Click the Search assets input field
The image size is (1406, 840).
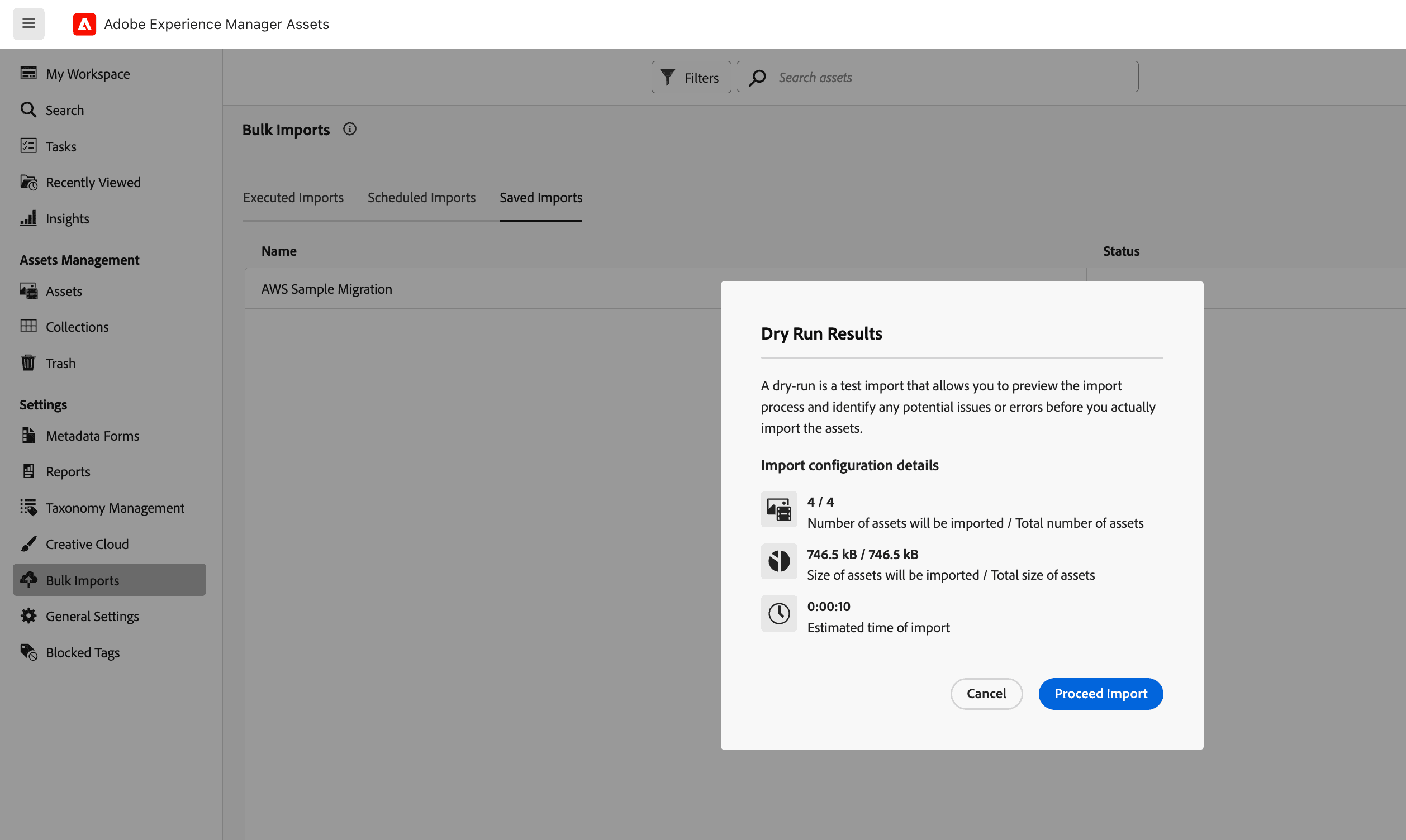click(x=951, y=77)
